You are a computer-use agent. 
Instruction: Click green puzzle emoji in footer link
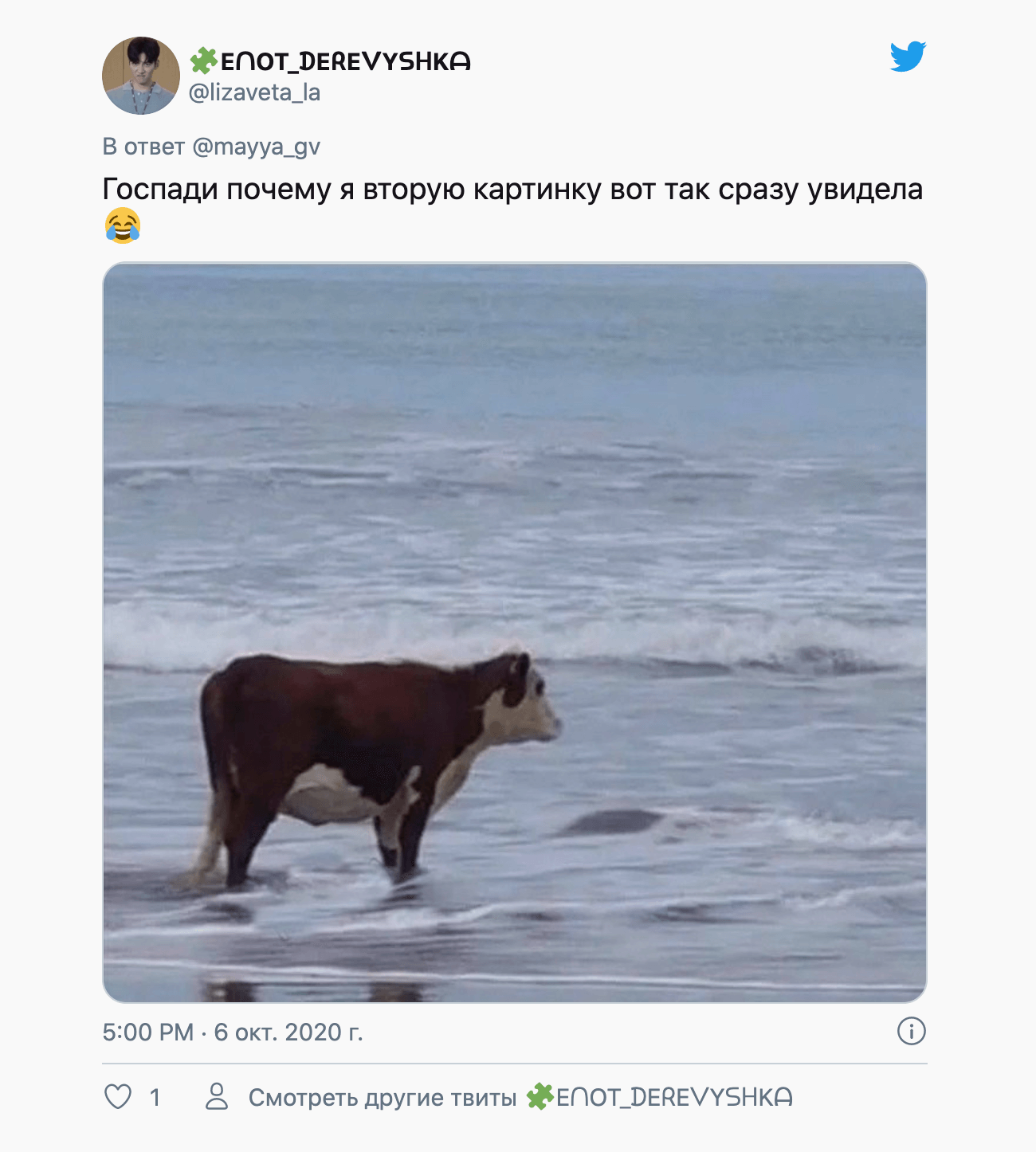[x=540, y=1097]
